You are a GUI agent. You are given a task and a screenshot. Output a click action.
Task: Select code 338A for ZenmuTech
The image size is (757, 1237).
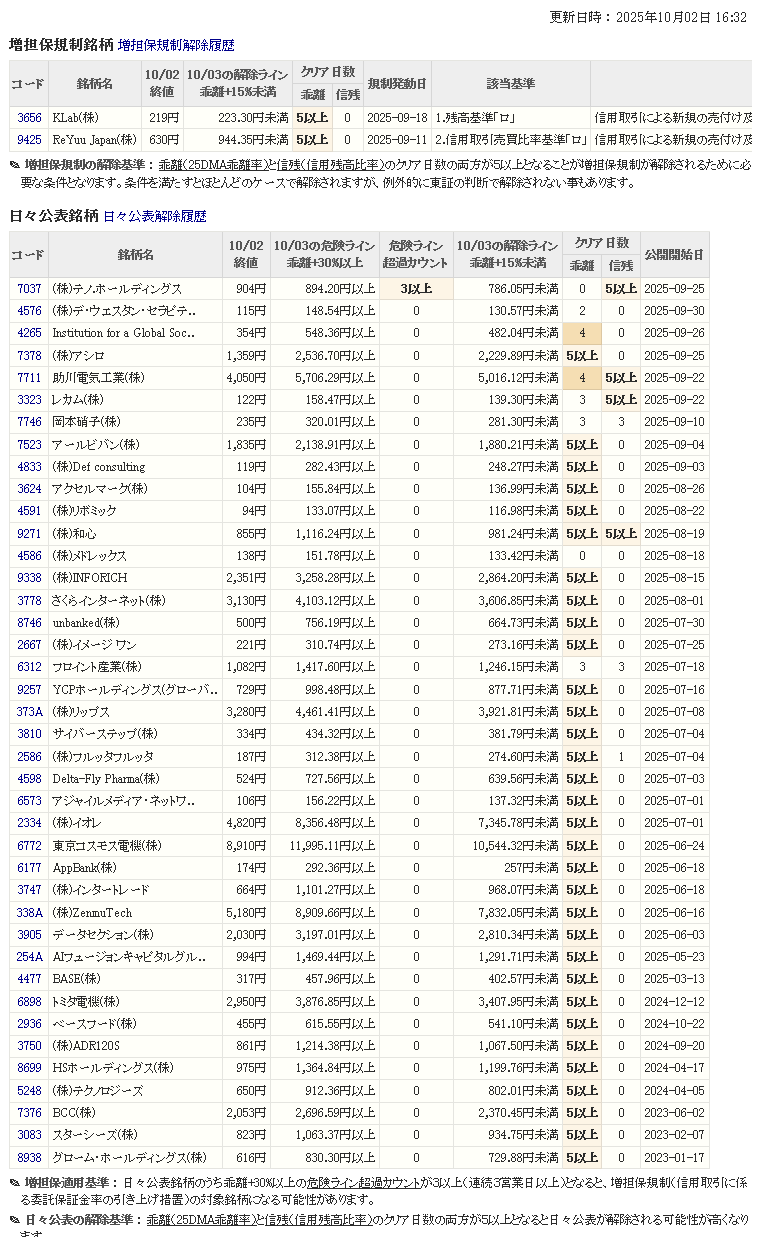coord(29,913)
